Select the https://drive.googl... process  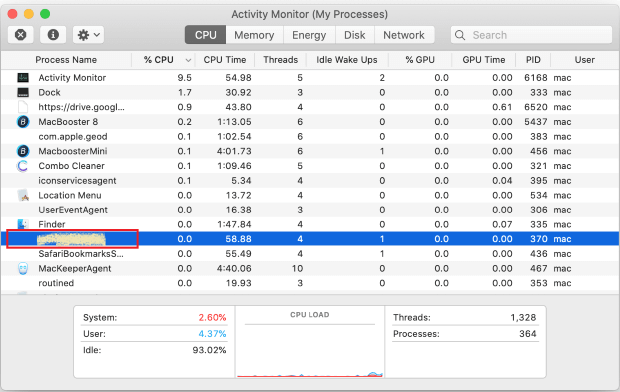[x=81, y=107]
